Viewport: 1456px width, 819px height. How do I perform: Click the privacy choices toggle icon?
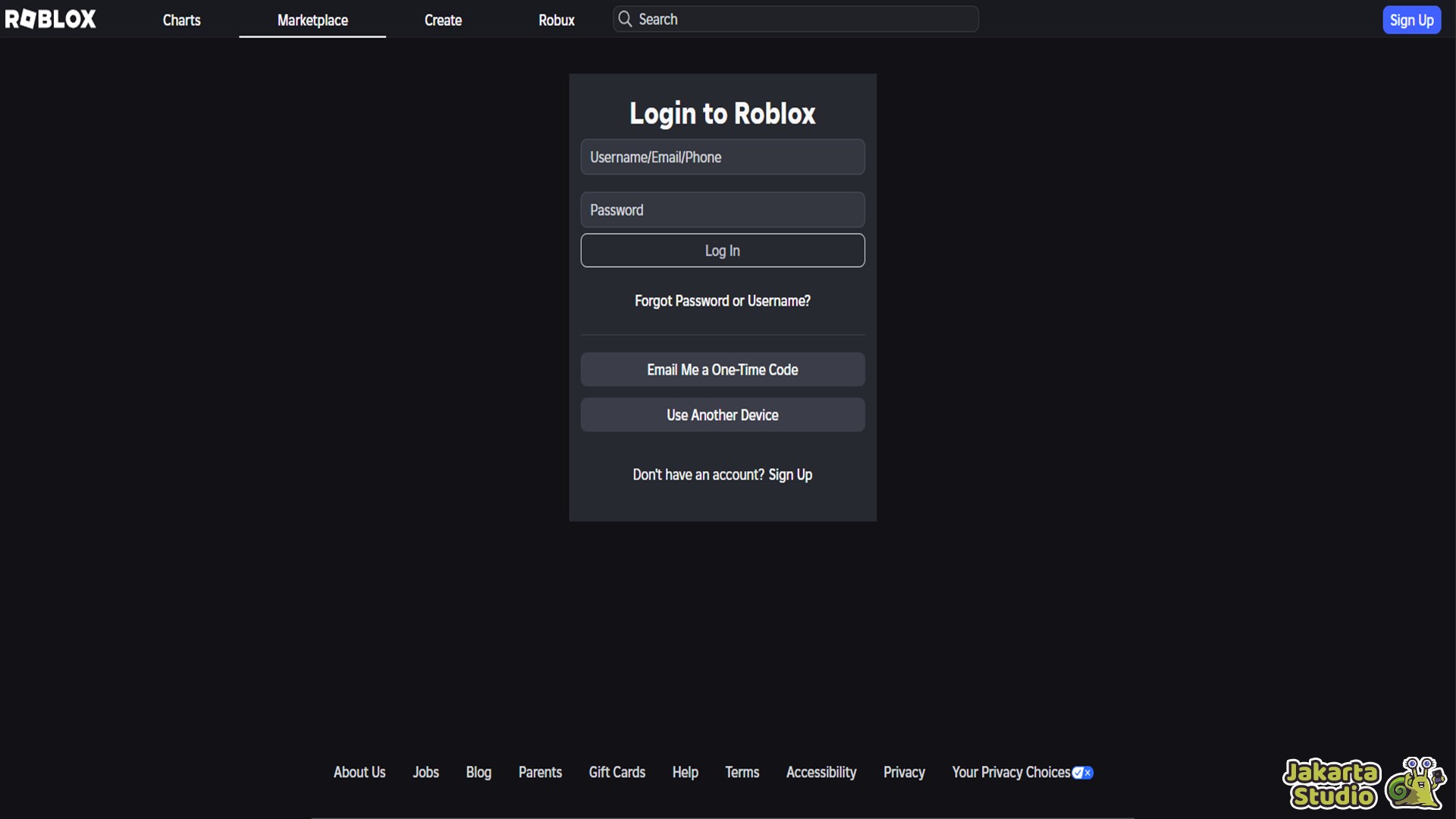click(x=1083, y=773)
